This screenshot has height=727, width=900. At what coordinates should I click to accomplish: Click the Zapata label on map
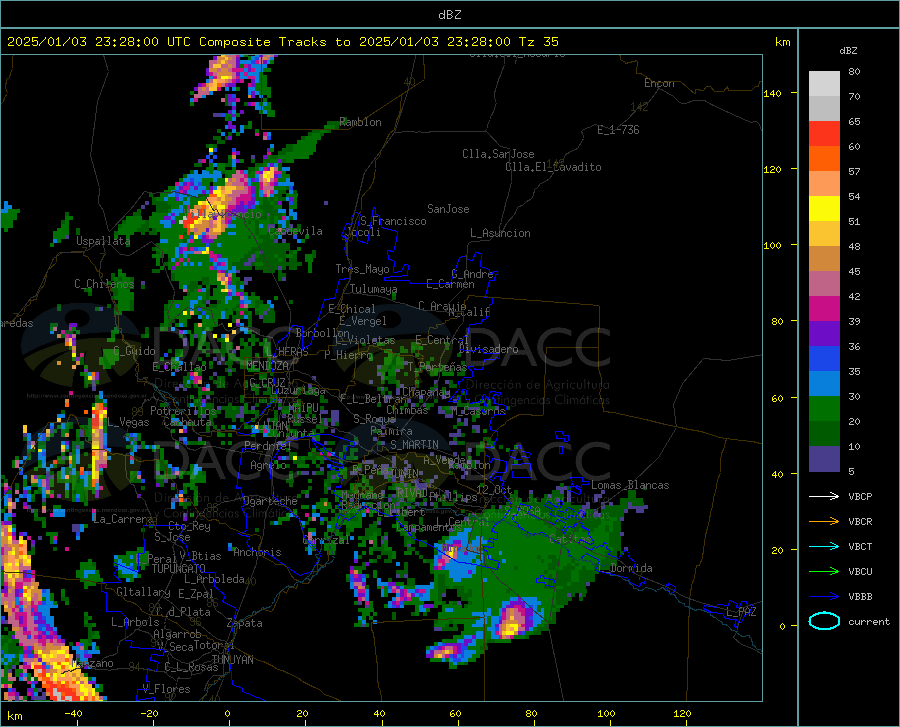[245, 623]
